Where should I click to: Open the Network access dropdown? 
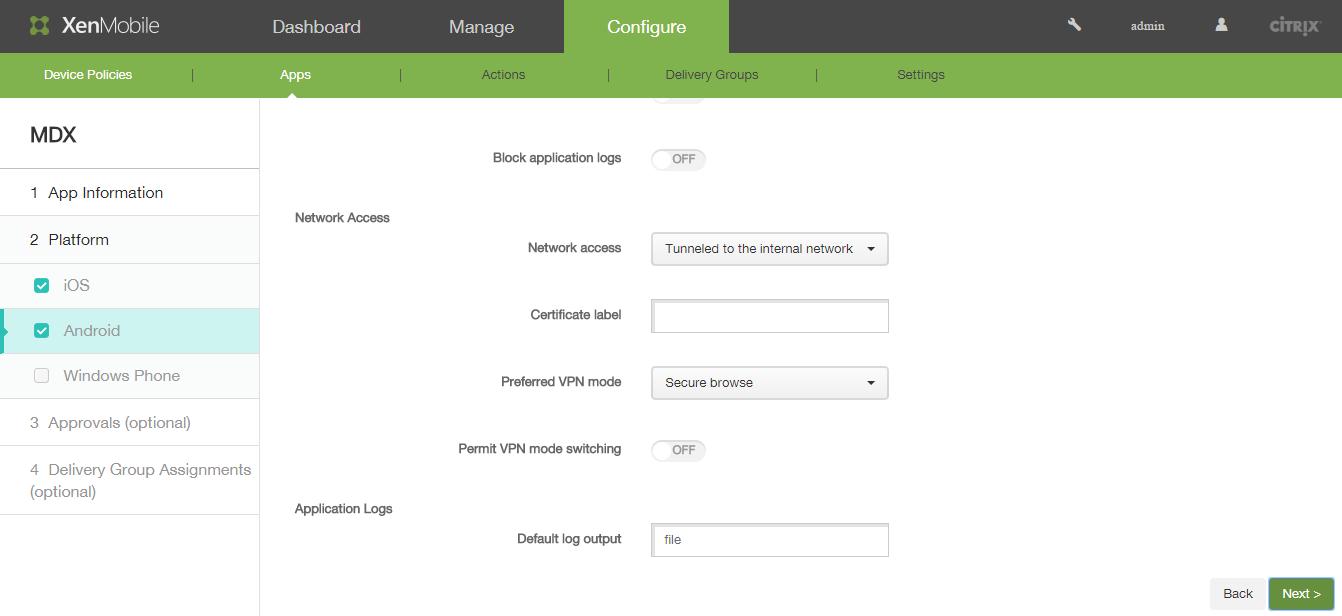point(769,249)
